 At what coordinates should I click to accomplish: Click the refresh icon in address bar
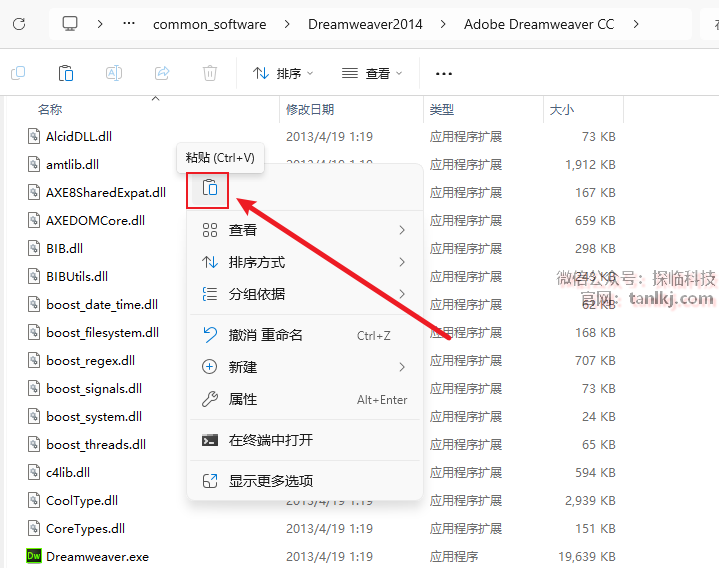[19, 24]
